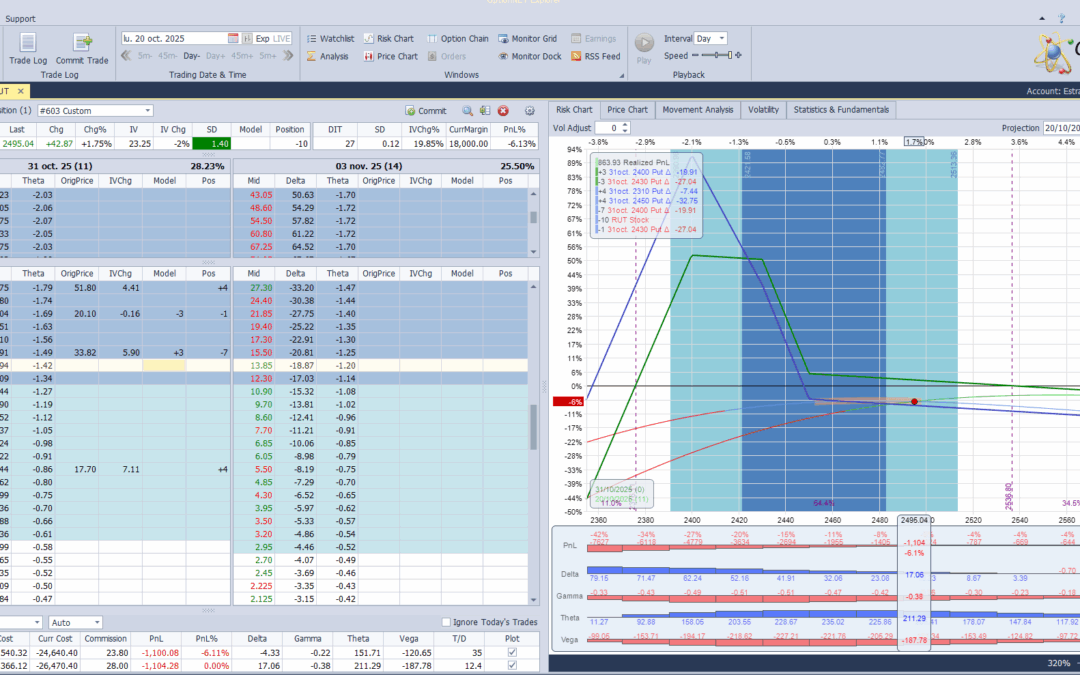Click the Earnings window icon
The height and width of the screenshot is (675, 1080).
(x=594, y=39)
